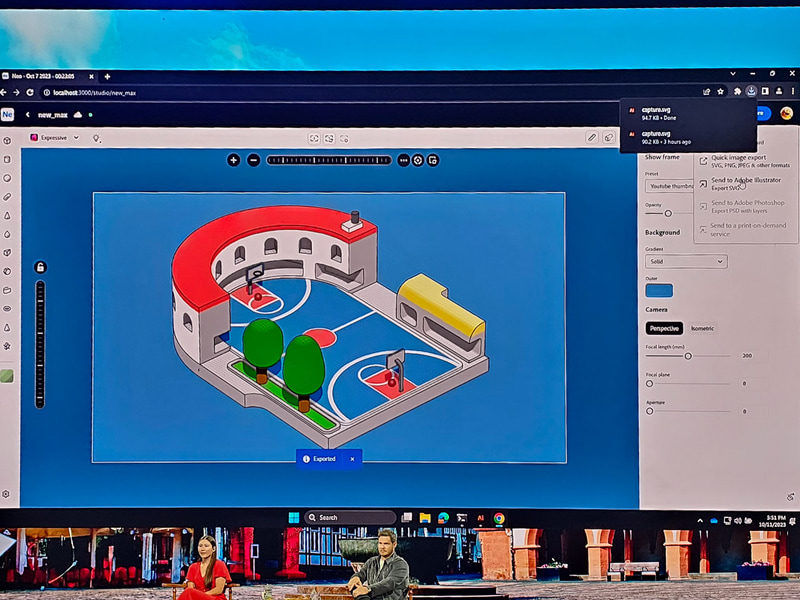Bookmark page with star icon

pos(720,92)
